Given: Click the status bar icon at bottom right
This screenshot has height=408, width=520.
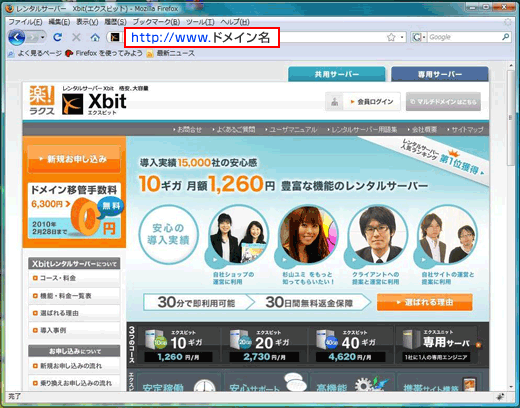Looking at the screenshot, I should click(x=500, y=397).
